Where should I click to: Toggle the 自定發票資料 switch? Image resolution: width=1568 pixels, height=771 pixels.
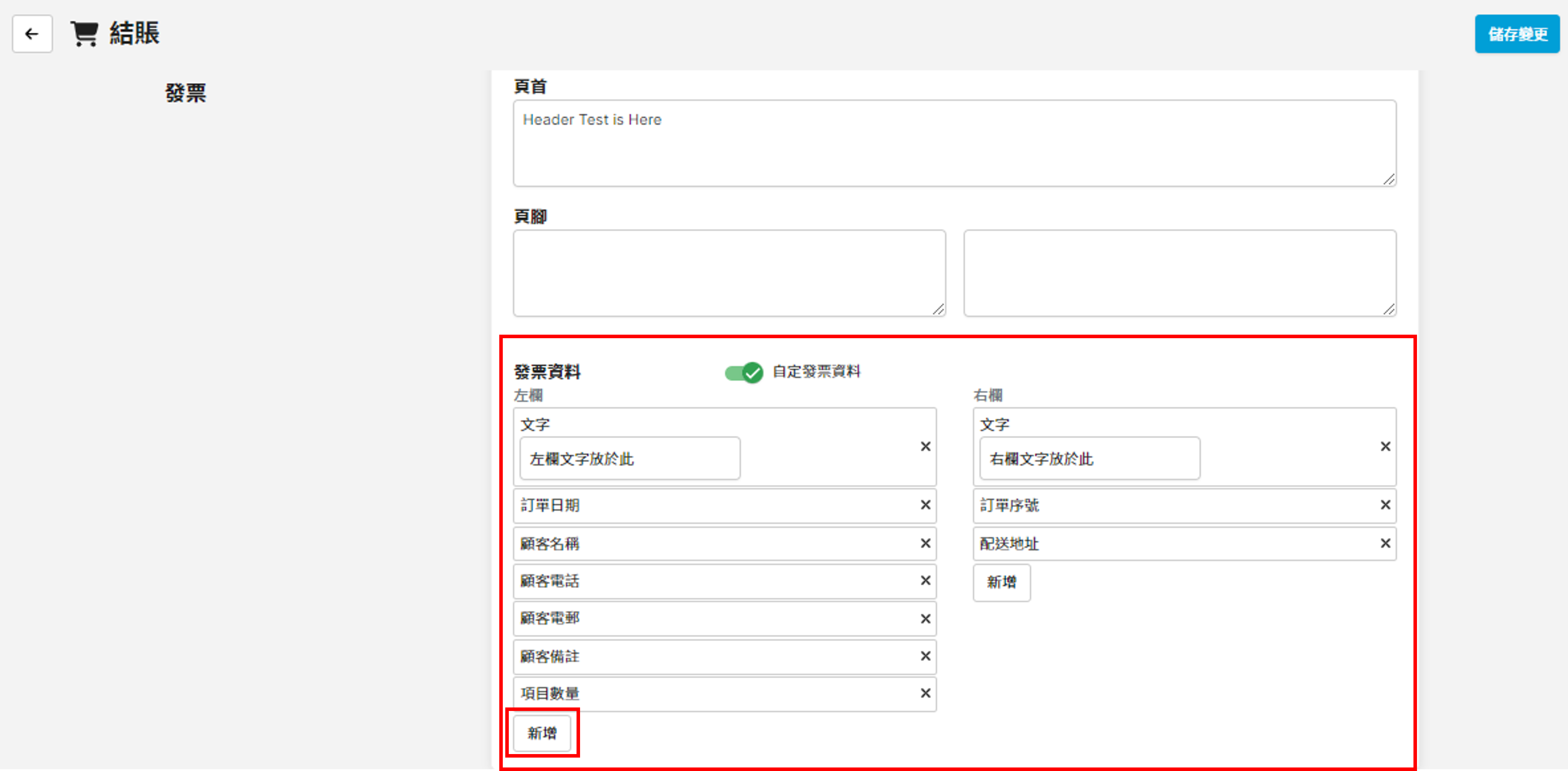[x=743, y=372]
